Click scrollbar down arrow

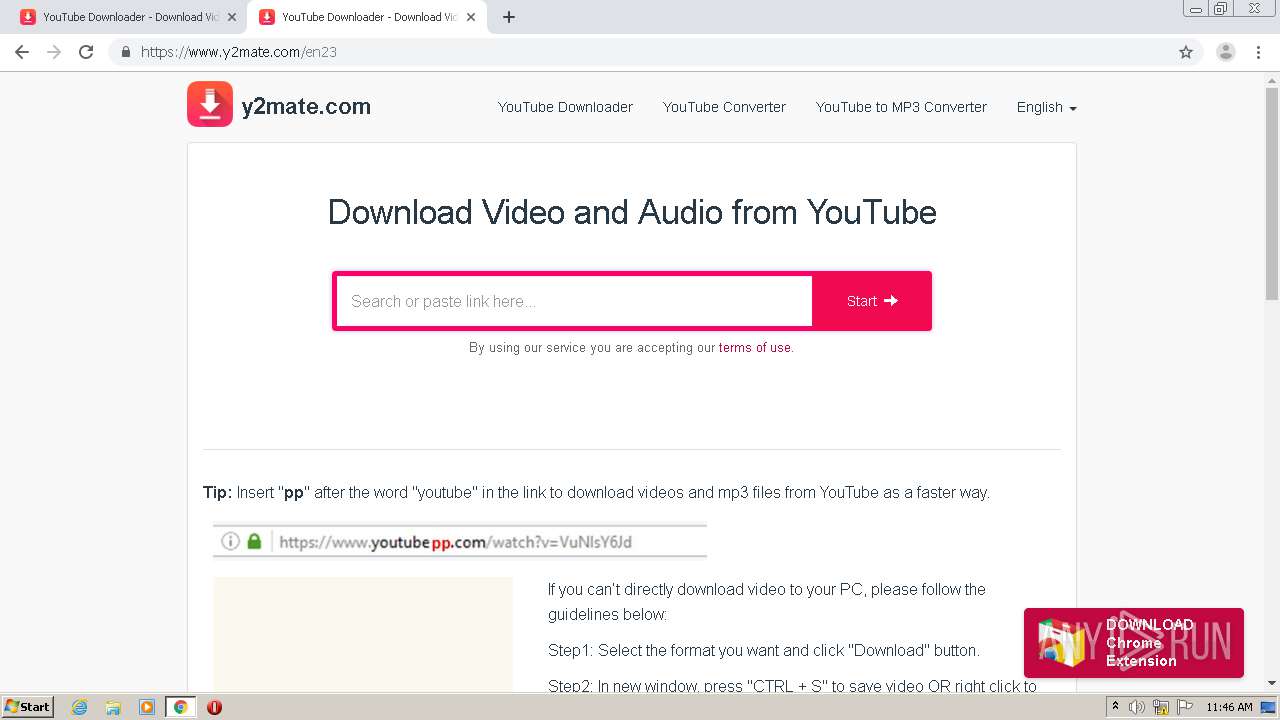click(x=1272, y=683)
